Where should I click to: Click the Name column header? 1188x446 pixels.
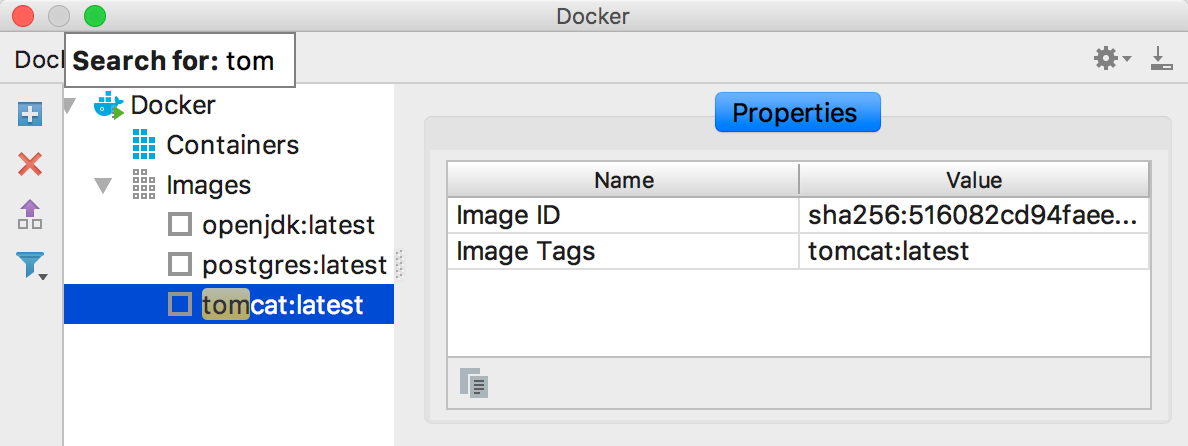(x=623, y=180)
